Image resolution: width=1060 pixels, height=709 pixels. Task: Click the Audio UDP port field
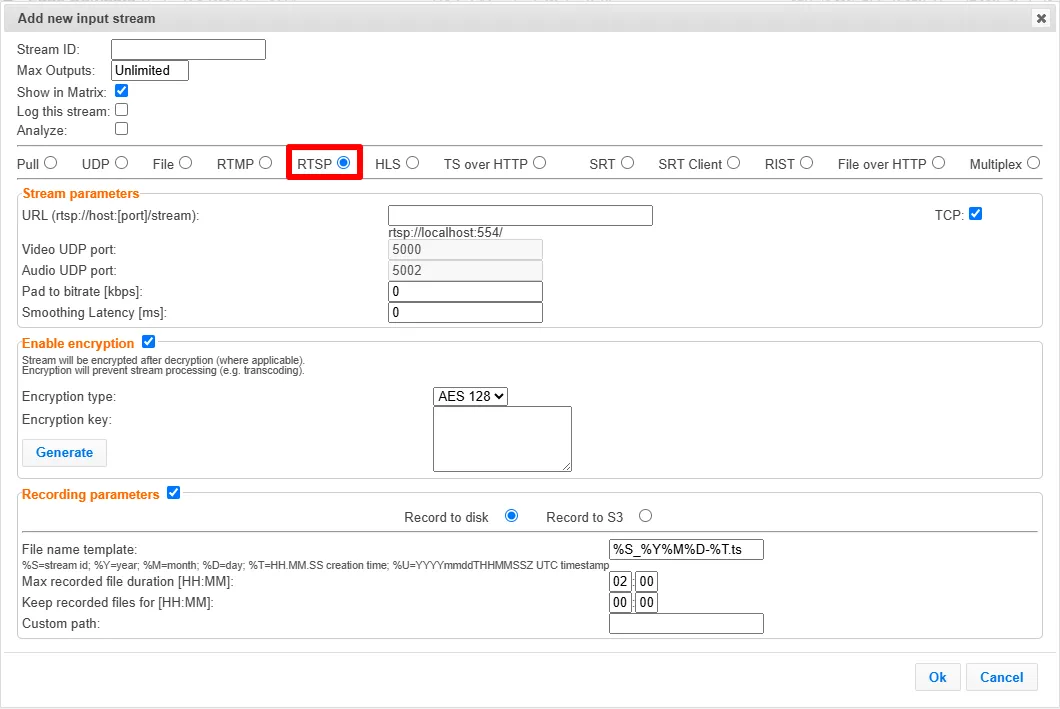[x=465, y=270]
